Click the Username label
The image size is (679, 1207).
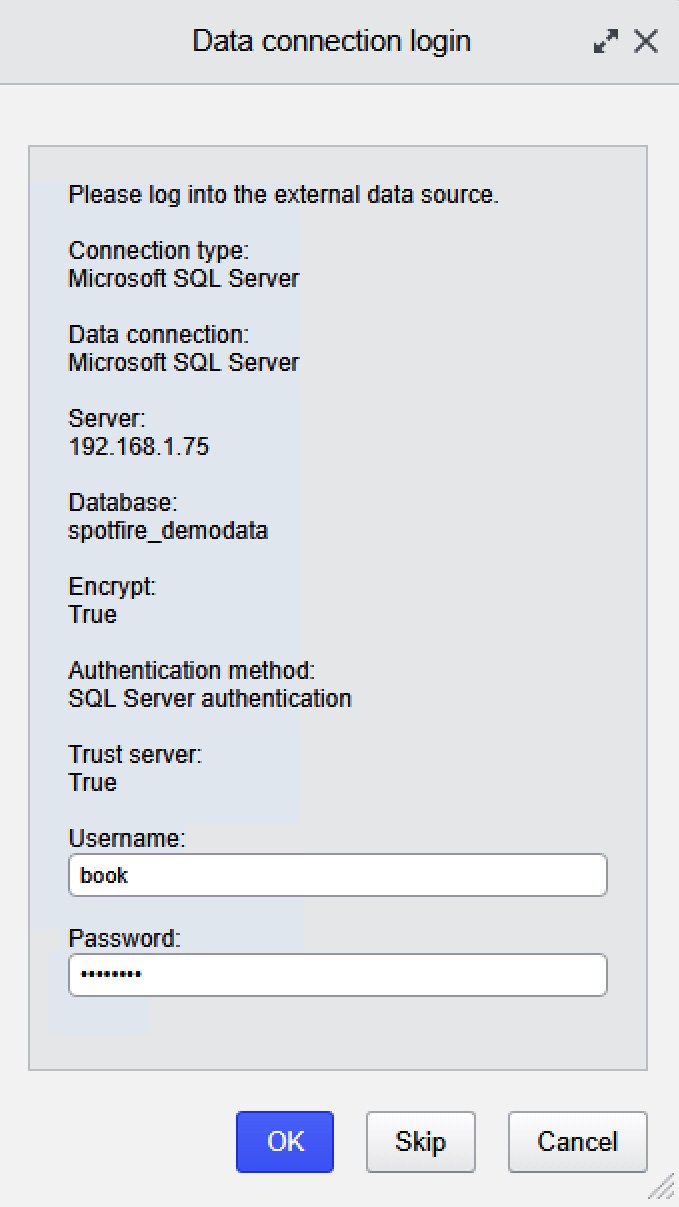(127, 839)
